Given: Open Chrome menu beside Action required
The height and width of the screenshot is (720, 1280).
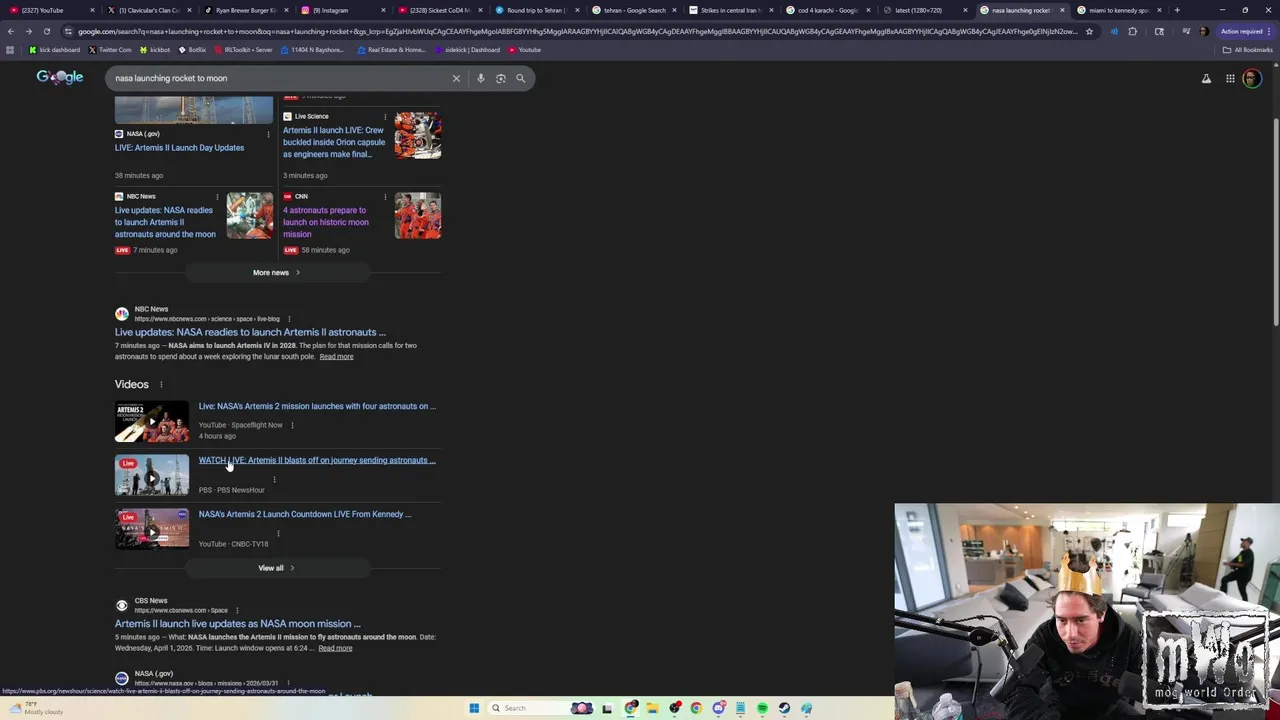Looking at the screenshot, I should [x=1271, y=31].
